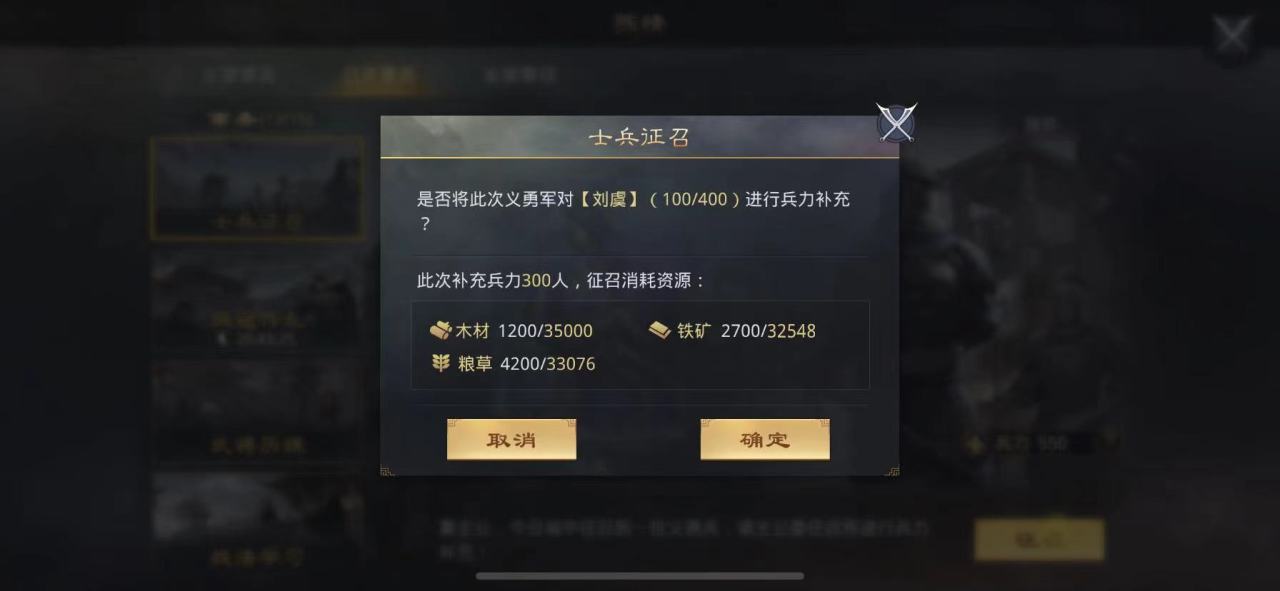The height and width of the screenshot is (591, 1280).
Task: Close the 士兵征召 dialog via crossed-swords icon
Action: (x=896, y=123)
